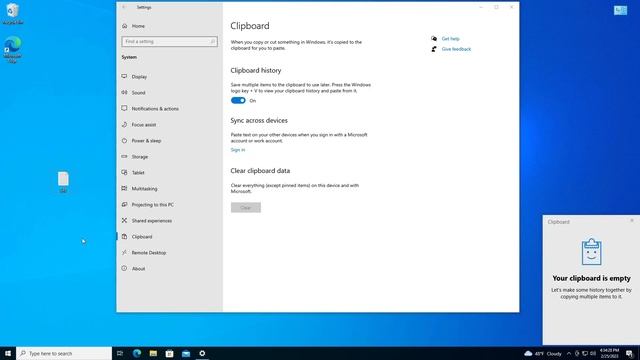Open Task View from taskbar

(120, 353)
